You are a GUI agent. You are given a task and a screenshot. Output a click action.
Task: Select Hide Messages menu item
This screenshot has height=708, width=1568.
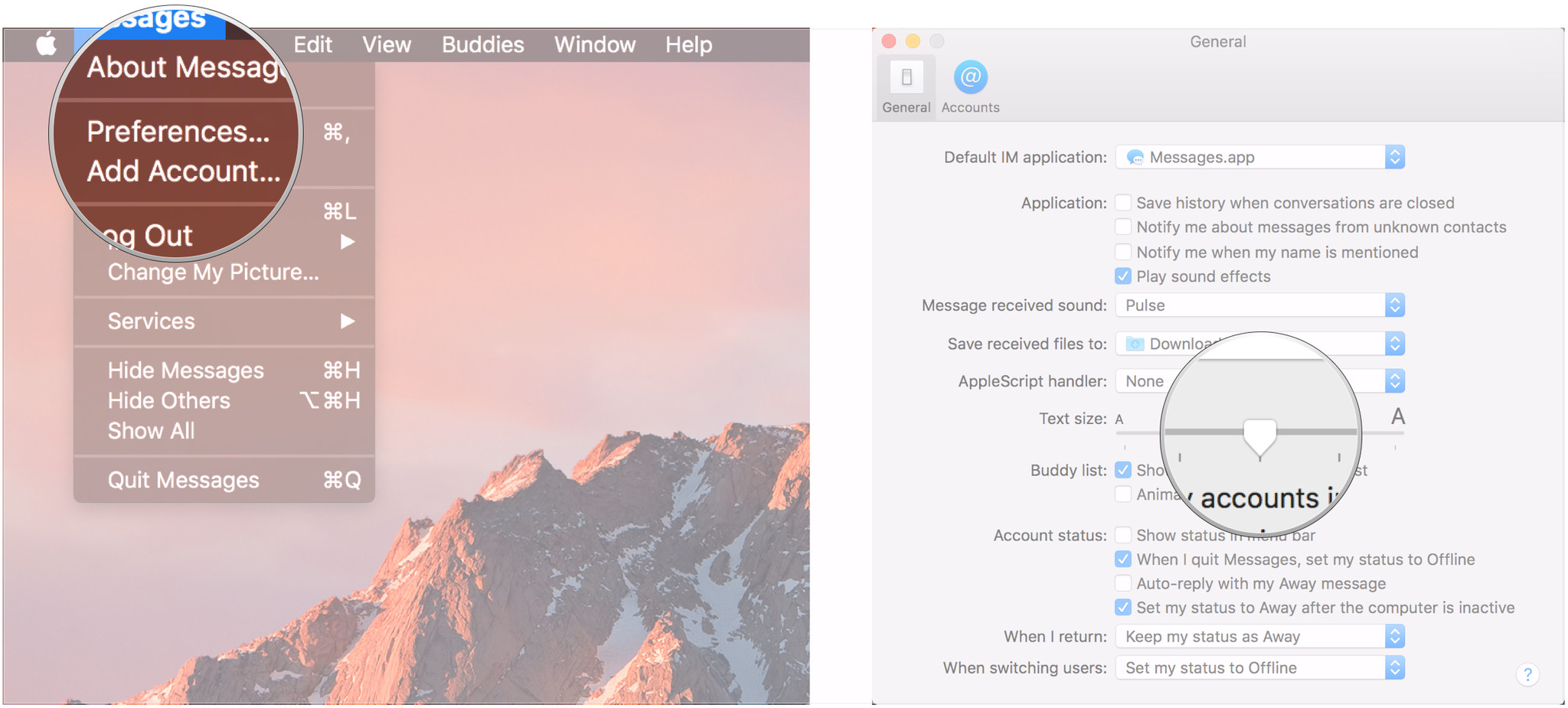tap(186, 370)
